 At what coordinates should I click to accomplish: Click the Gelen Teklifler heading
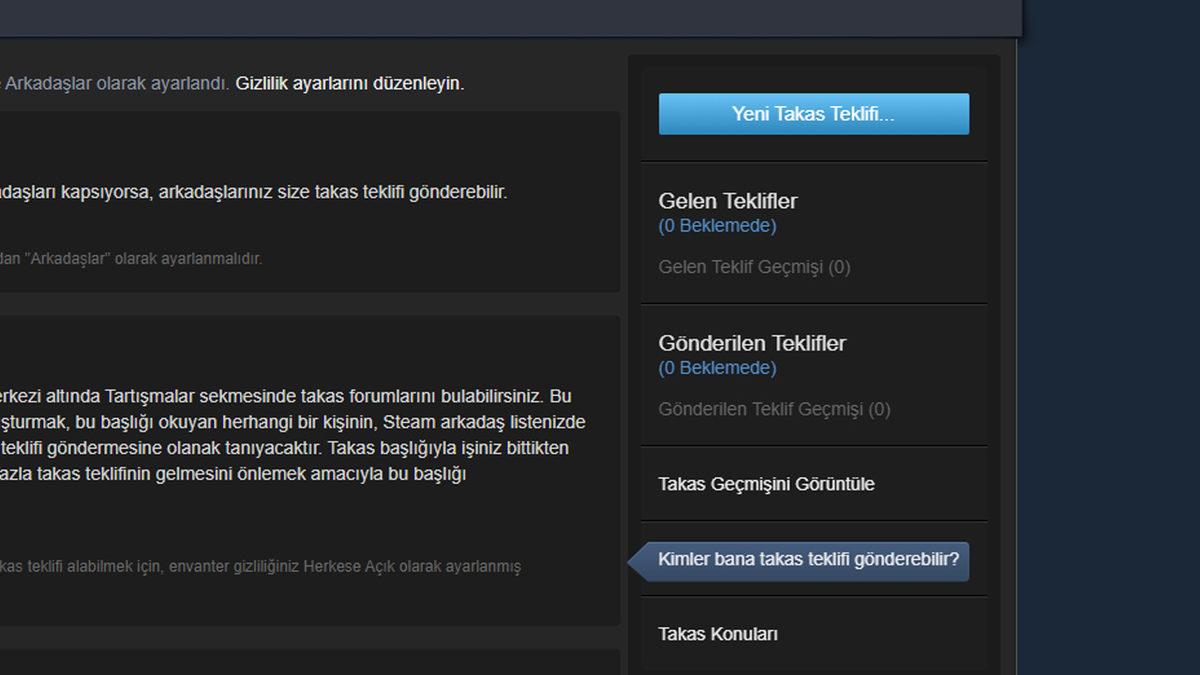pyautogui.click(x=728, y=200)
